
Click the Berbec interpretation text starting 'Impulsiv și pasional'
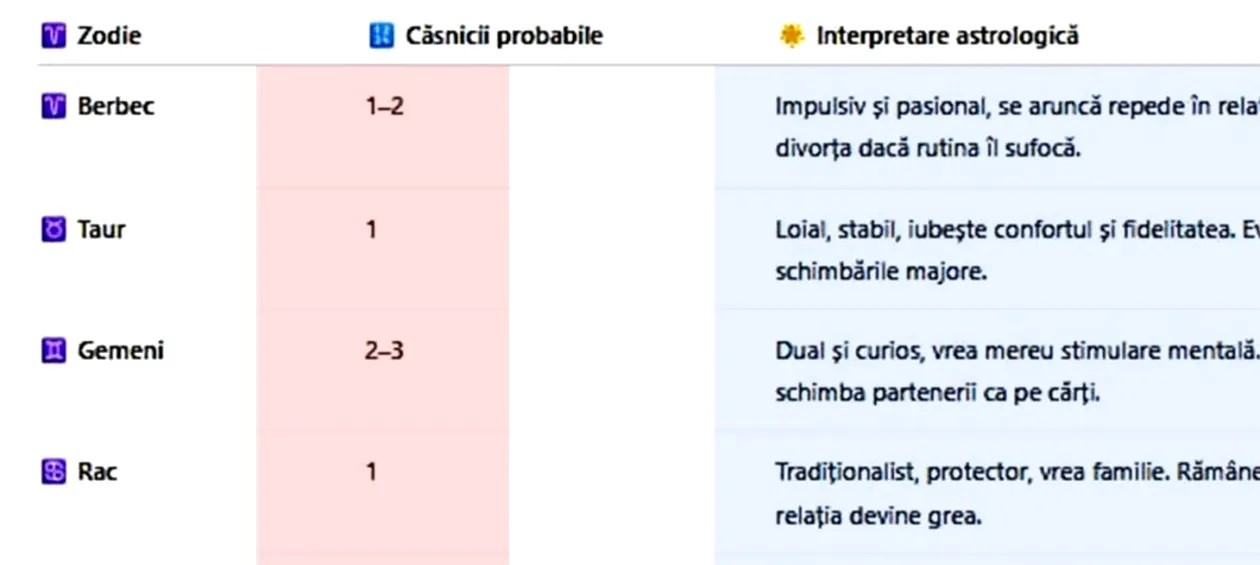click(x=1000, y=106)
